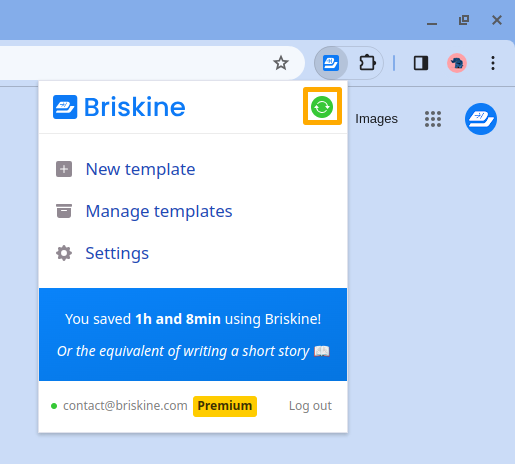Click the New template plus icon
This screenshot has width=515, height=464.
pos(64,169)
